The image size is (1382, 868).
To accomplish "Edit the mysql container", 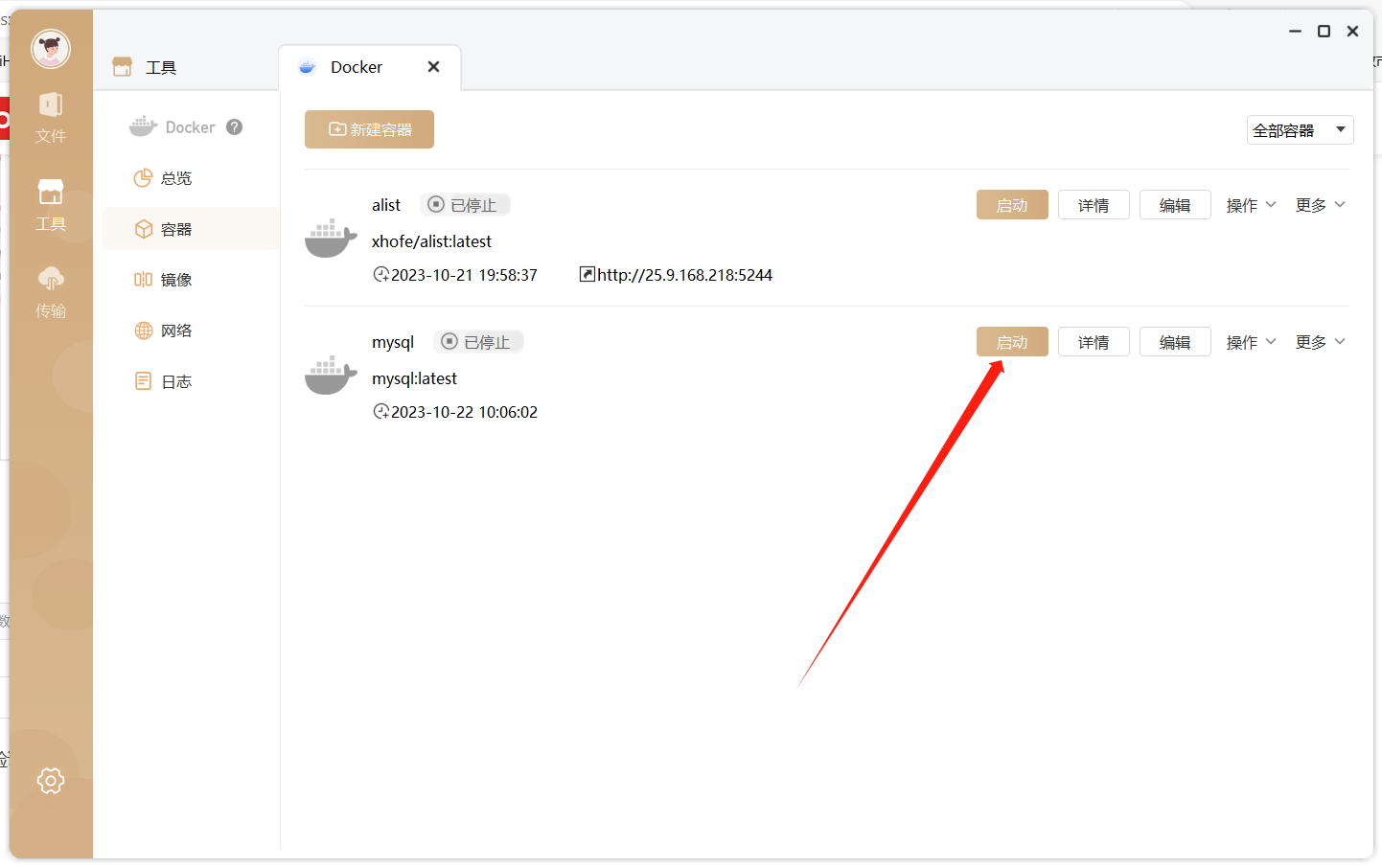I will pos(1175,342).
